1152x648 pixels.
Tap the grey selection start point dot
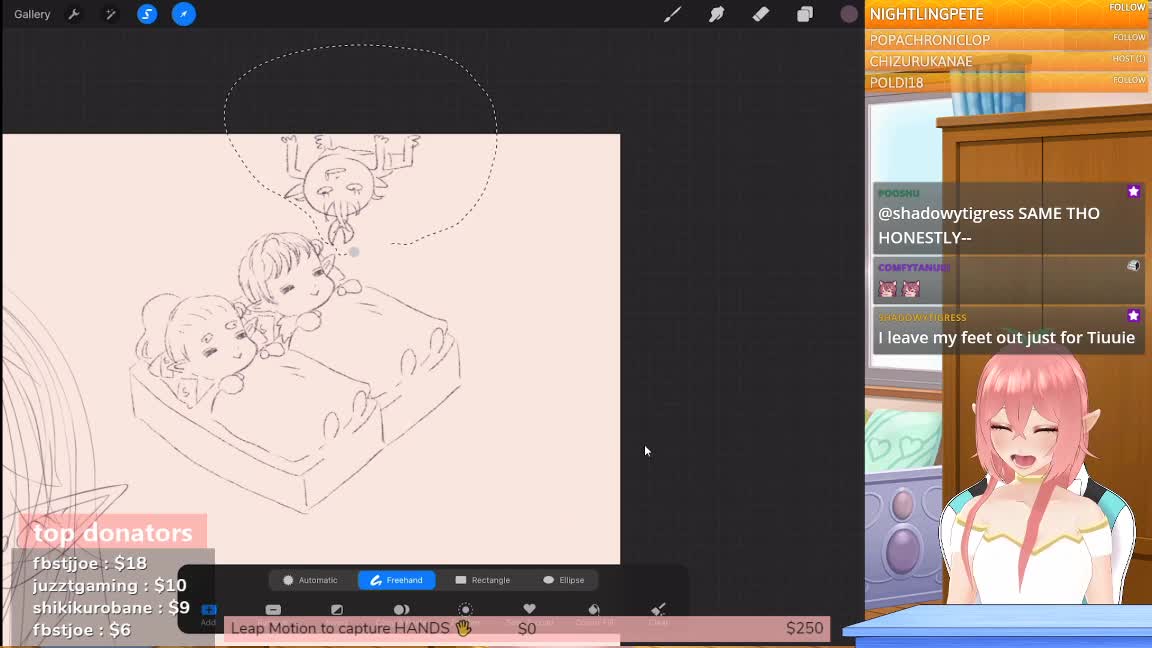click(354, 252)
